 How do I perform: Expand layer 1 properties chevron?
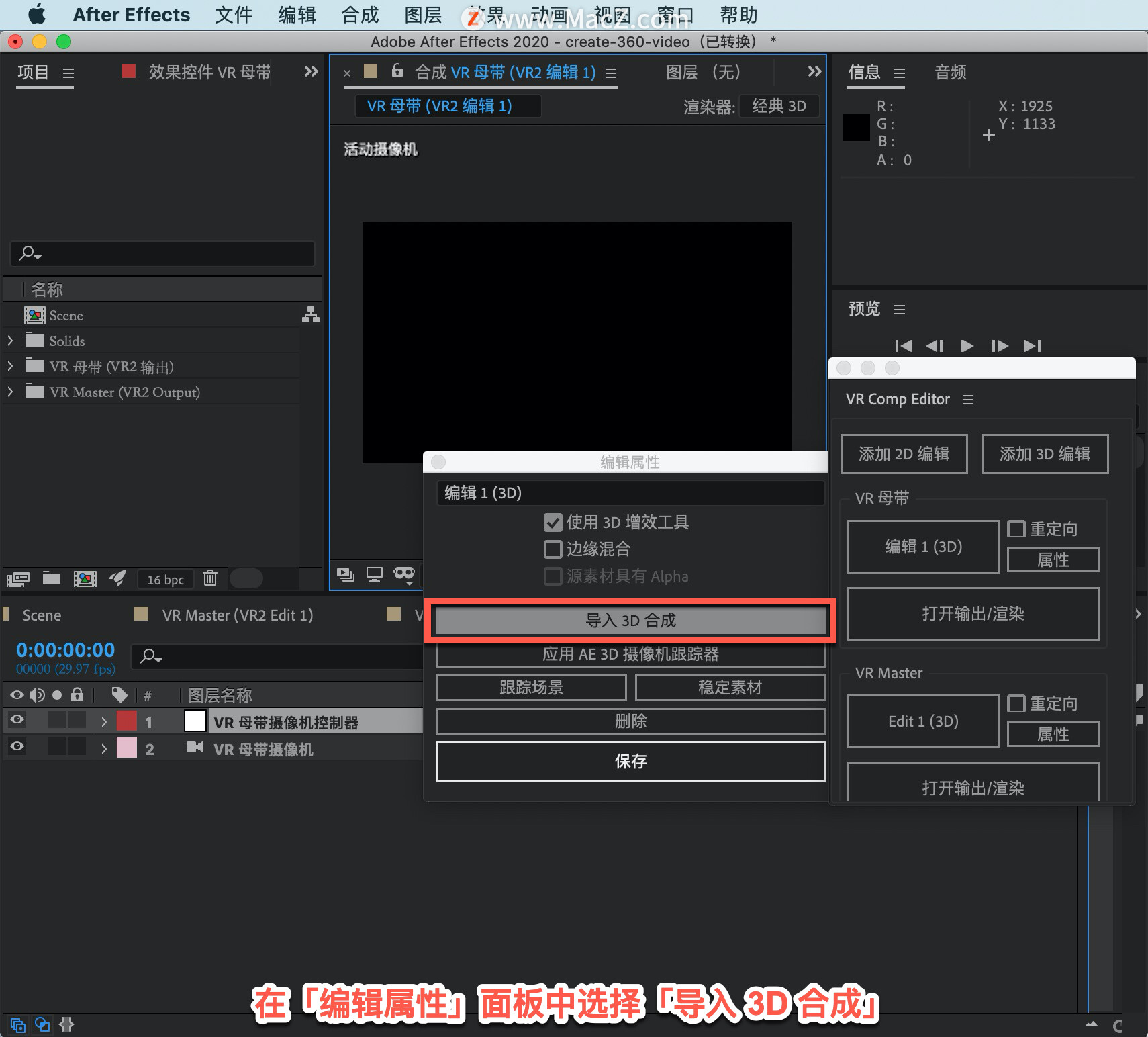click(104, 722)
